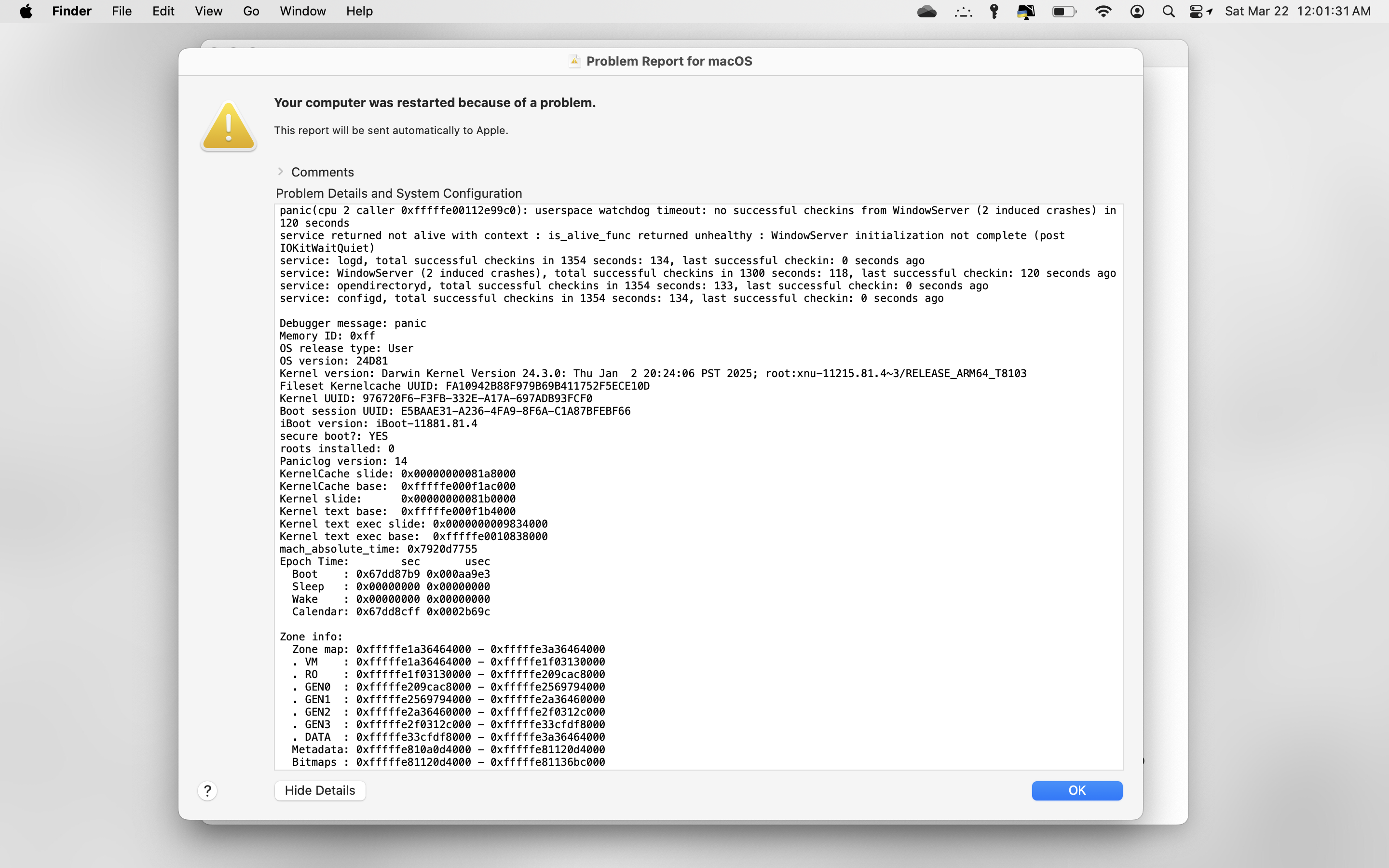Open the Window menu
The image size is (1389, 868).
point(302,12)
